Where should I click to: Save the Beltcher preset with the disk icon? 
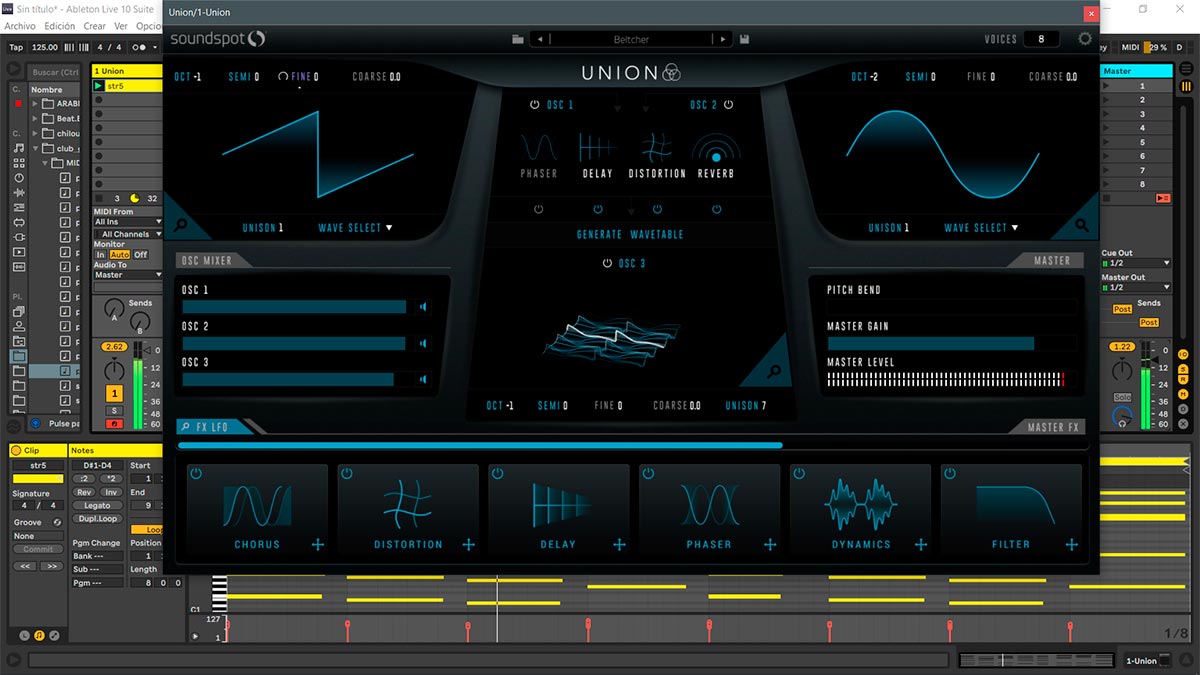(x=745, y=39)
